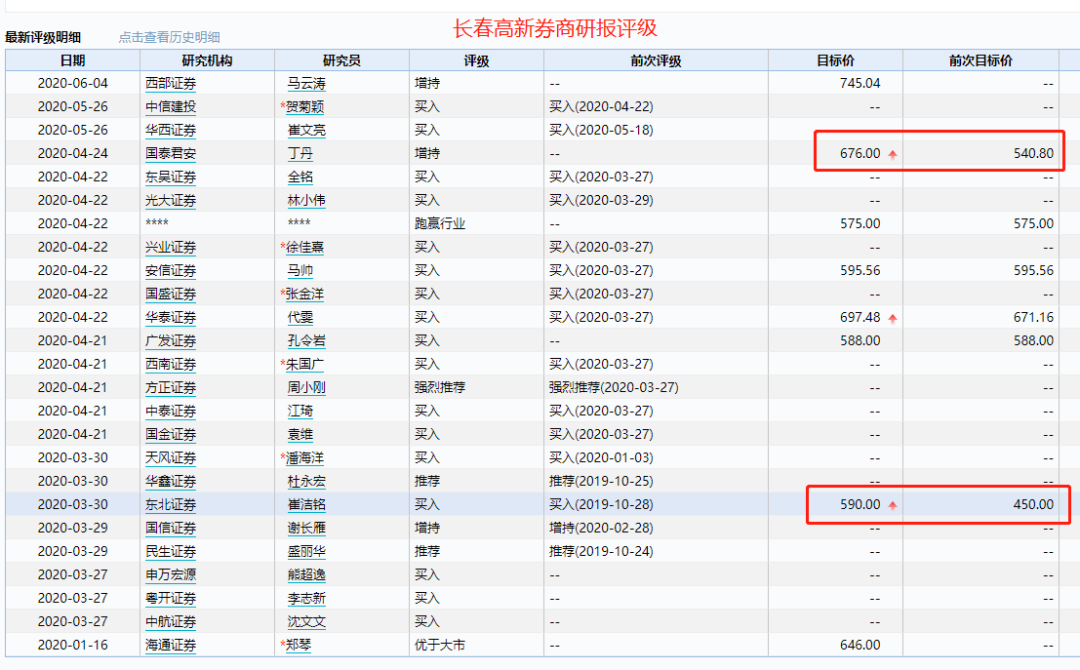Open analyst 全铭 profile link
This screenshot has height=670, width=1080.
click(300, 177)
